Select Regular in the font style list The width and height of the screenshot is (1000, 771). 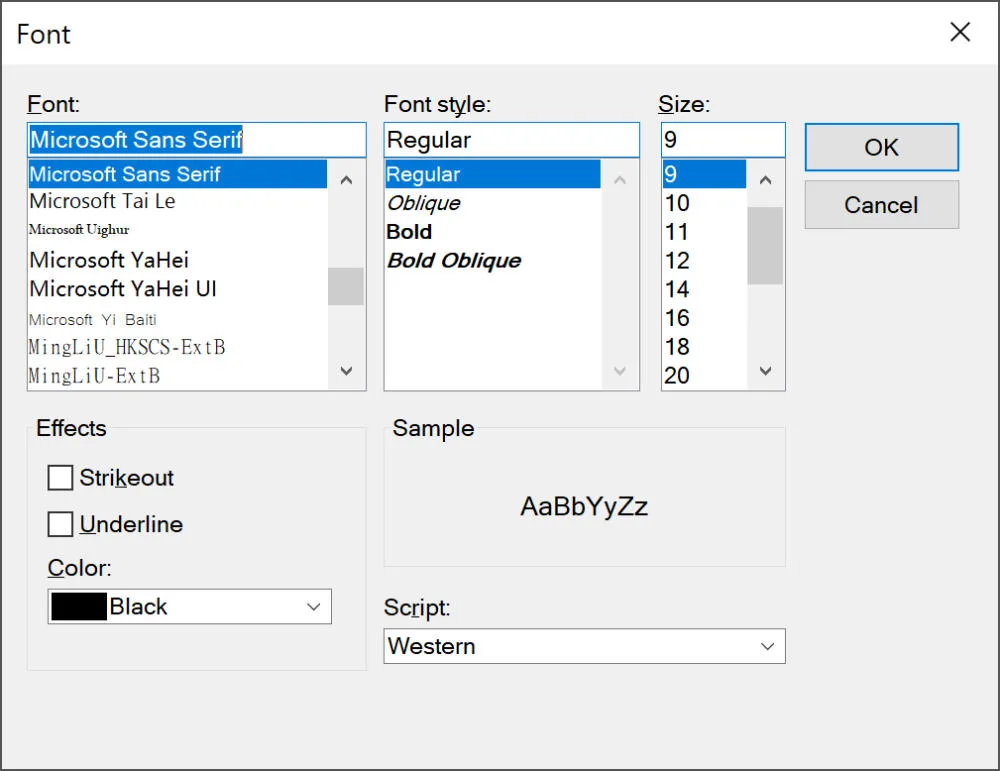tap(492, 174)
